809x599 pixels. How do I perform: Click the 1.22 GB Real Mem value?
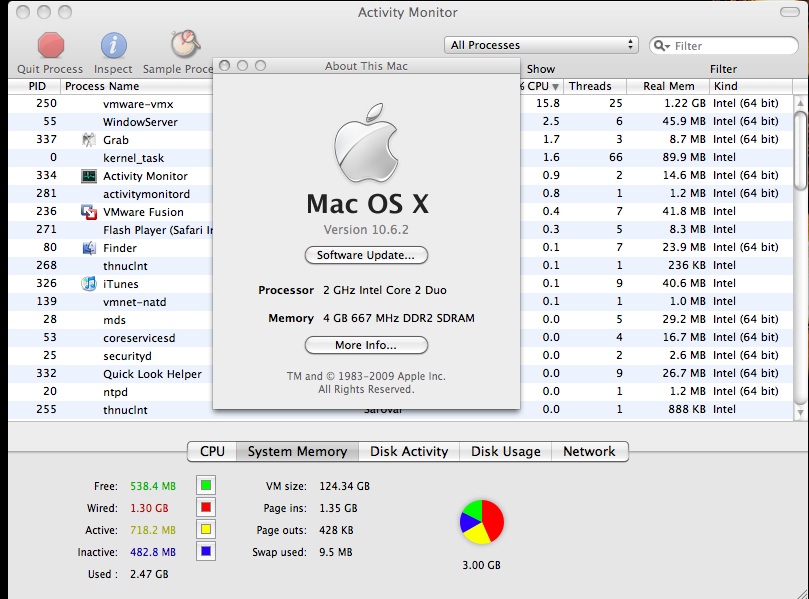[x=685, y=103]
